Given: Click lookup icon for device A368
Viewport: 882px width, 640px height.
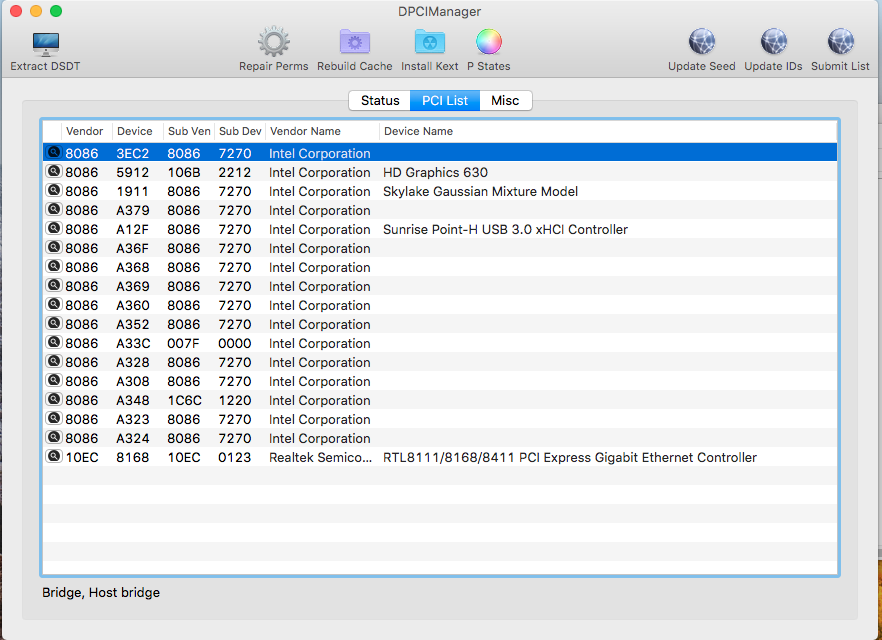Looking at the screenshot, I should pyautogui.click(x=53, y=267).
